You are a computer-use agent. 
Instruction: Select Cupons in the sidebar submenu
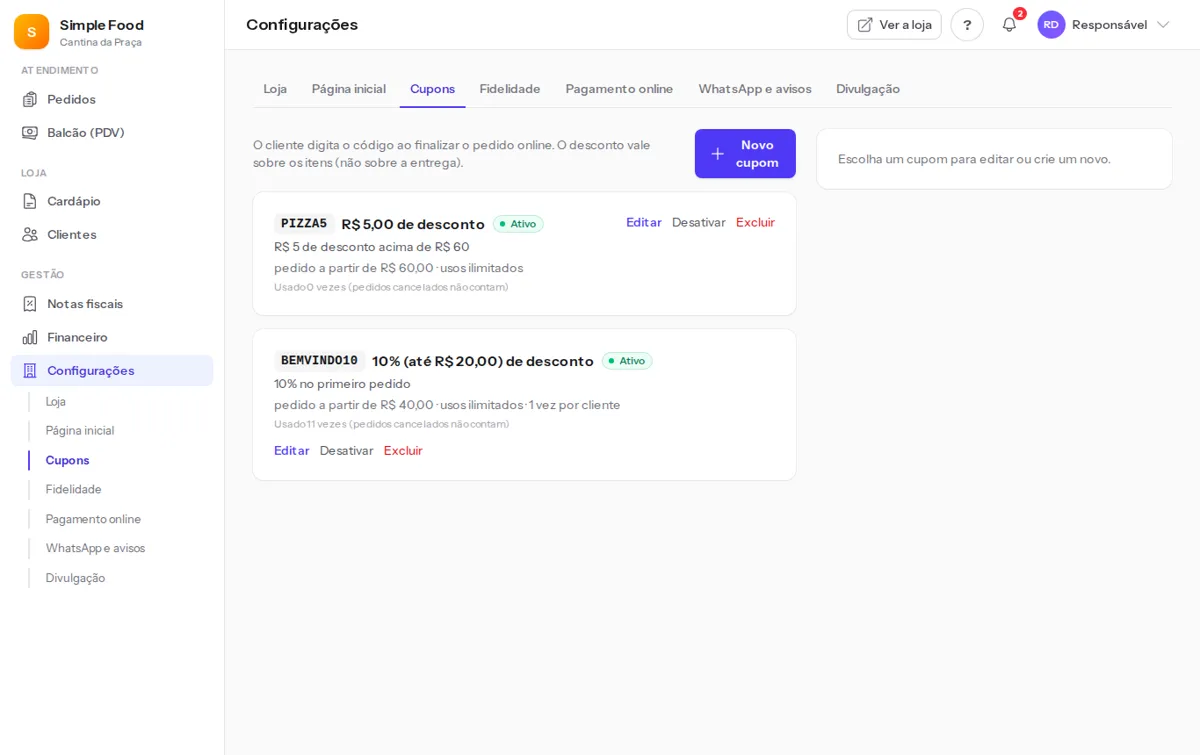coord(67,460)
